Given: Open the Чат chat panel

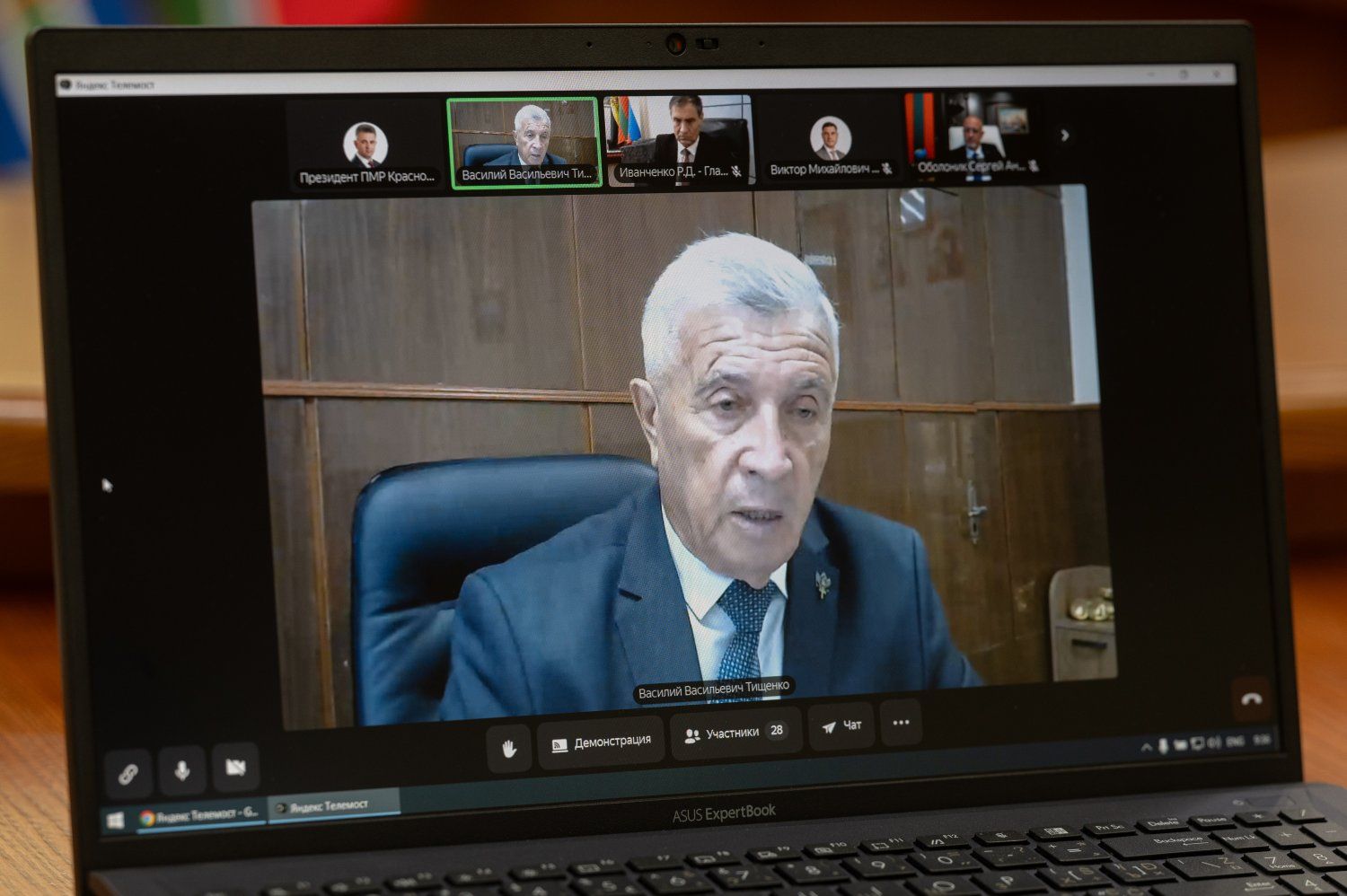Looking at the screenshot, I should tap(841, 725).
